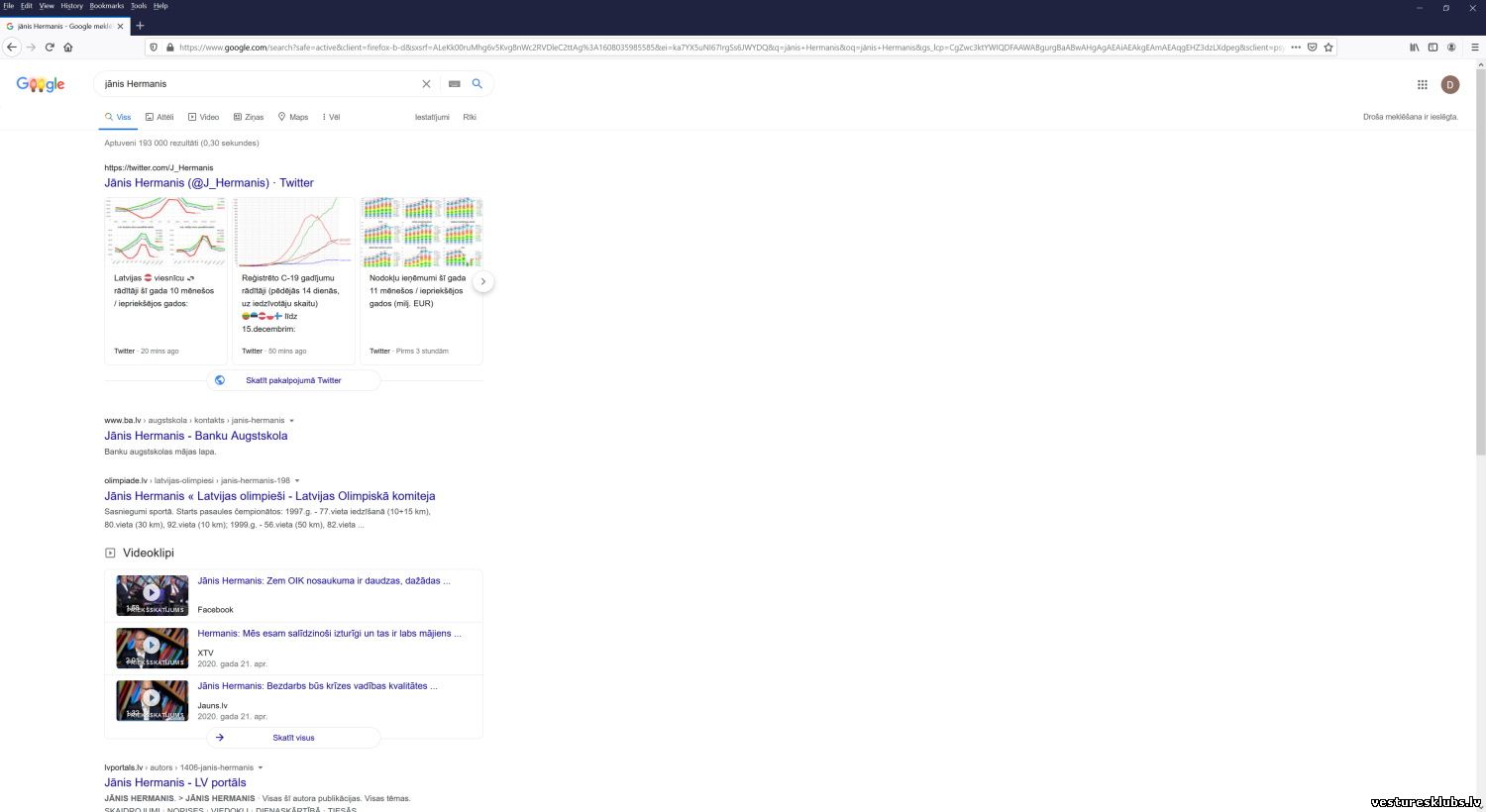Viewport: 1486px width, 812px height.
Task: Click the browser forward arrow
Action: tap(31, 47)
